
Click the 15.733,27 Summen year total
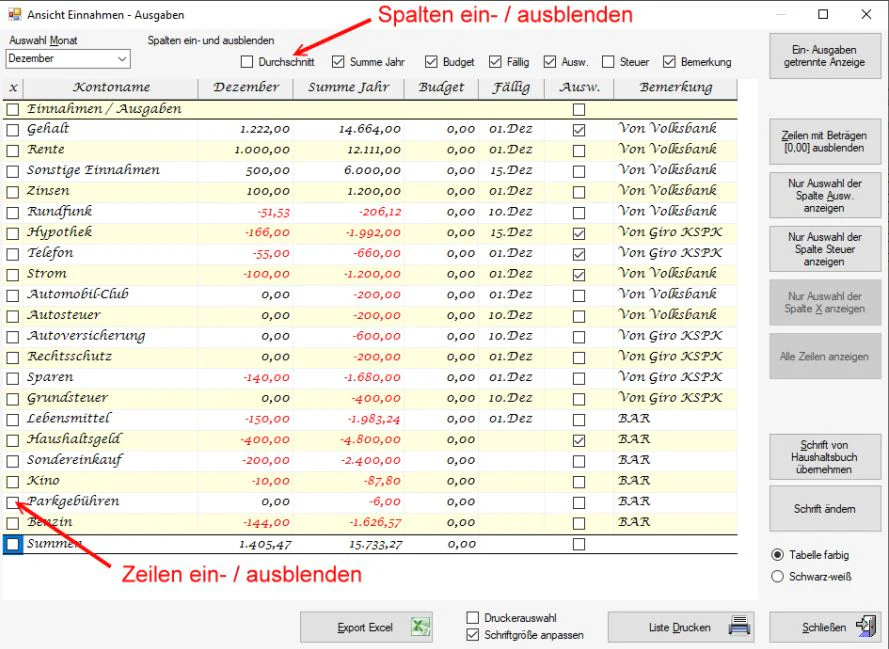pyautogui.click(x=375, y=545)
